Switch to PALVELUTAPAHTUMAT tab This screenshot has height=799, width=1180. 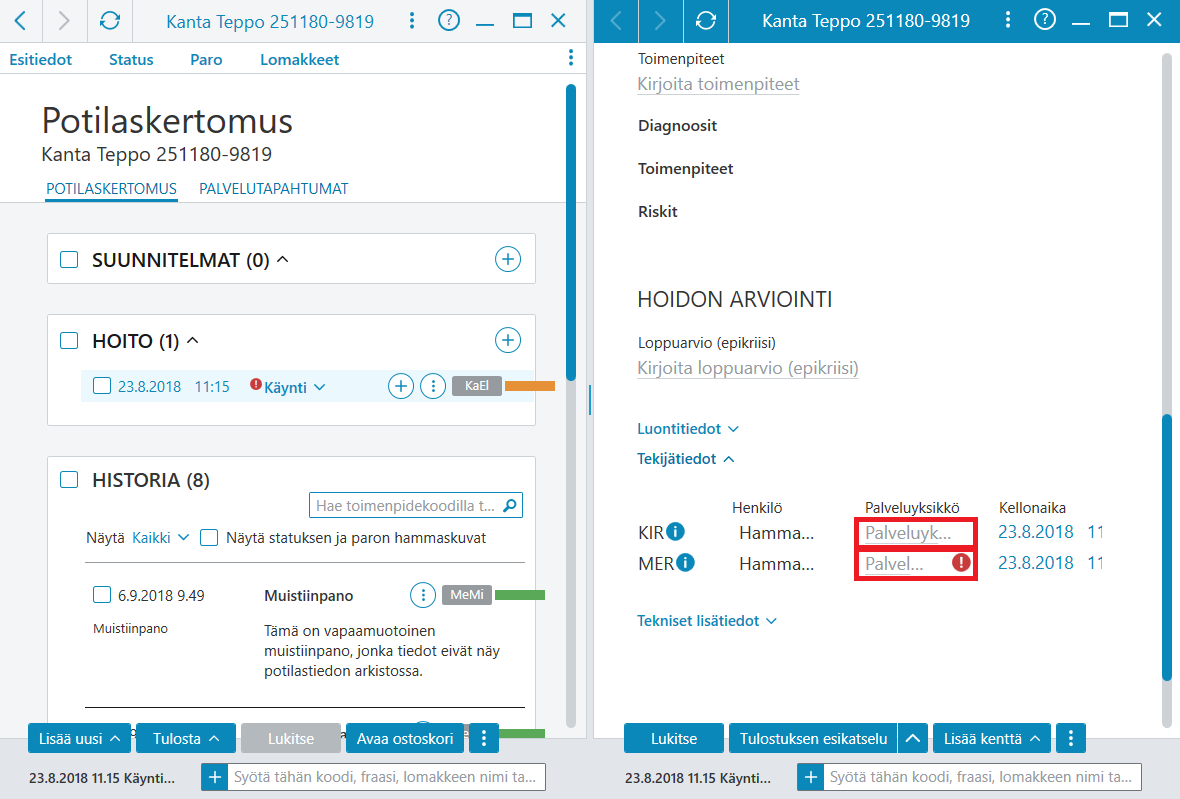(x=273, y=189)
